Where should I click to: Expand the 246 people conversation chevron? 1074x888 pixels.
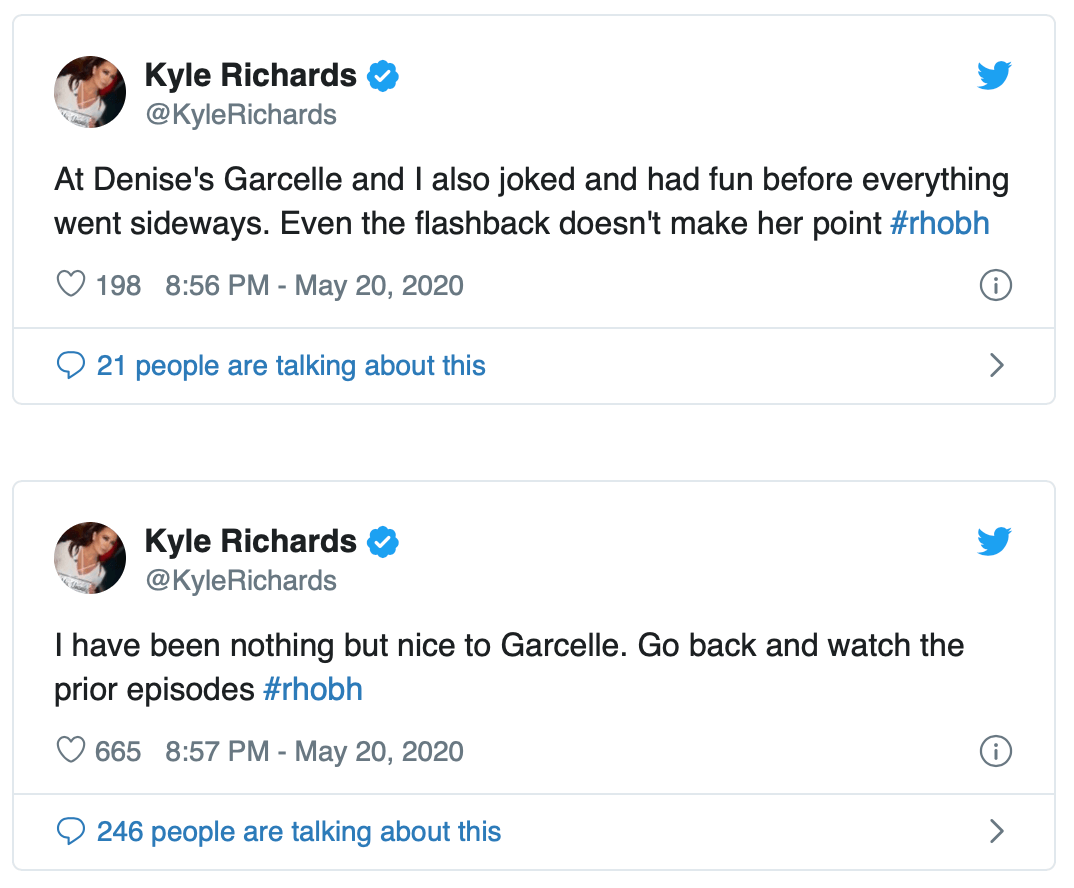[996, 832]
